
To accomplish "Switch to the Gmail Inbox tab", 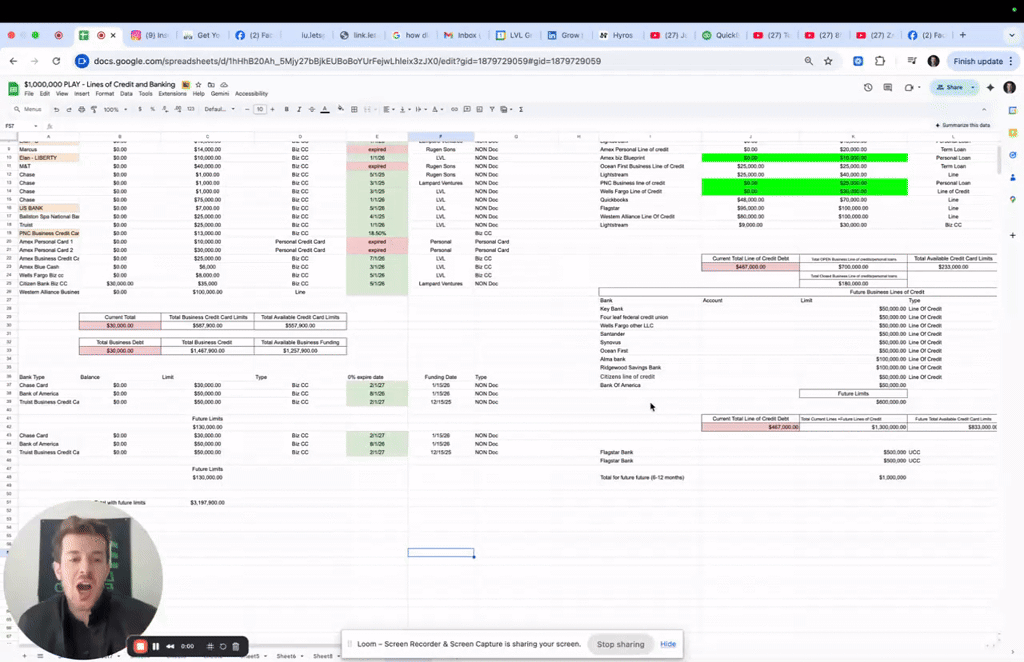I will pos(462,35).
